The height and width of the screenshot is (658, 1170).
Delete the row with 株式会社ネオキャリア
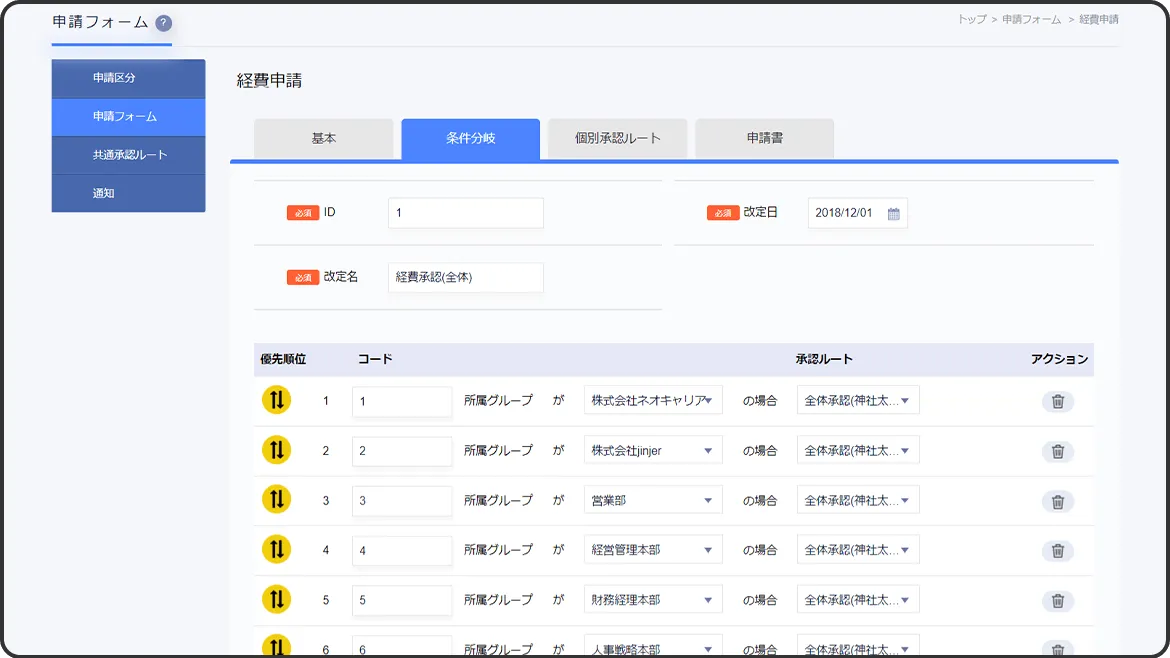click(x=1057, y=401)
